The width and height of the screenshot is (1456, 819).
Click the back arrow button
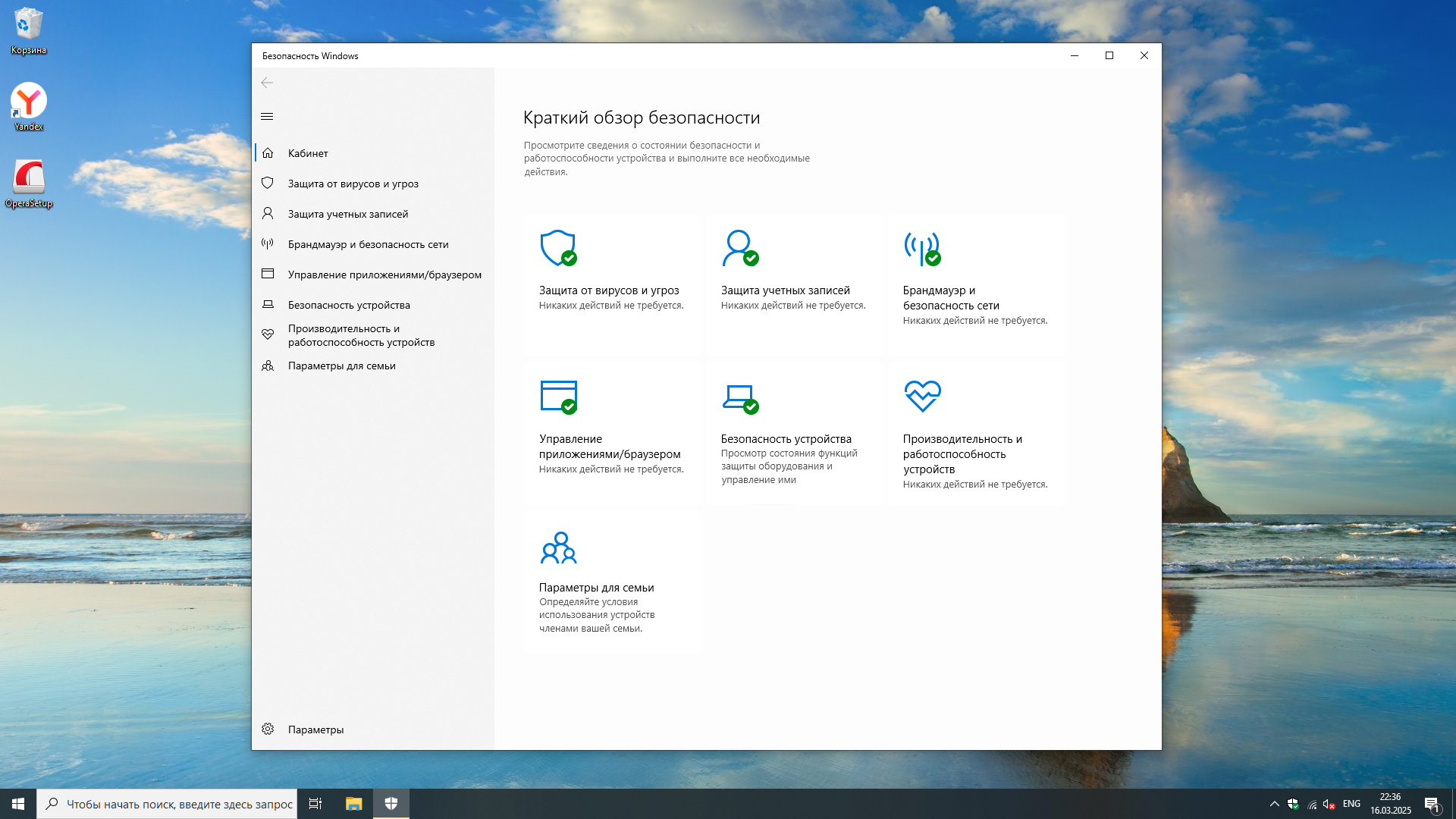tap(267, 83)
